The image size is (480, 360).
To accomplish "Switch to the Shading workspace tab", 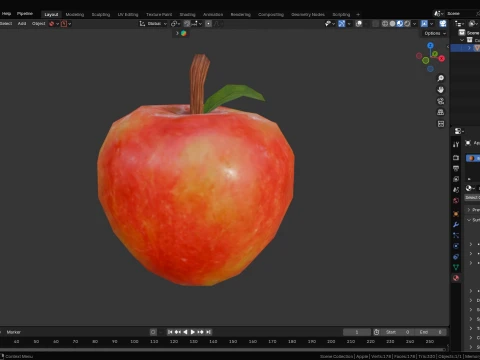I will click(x=187, y=14).
